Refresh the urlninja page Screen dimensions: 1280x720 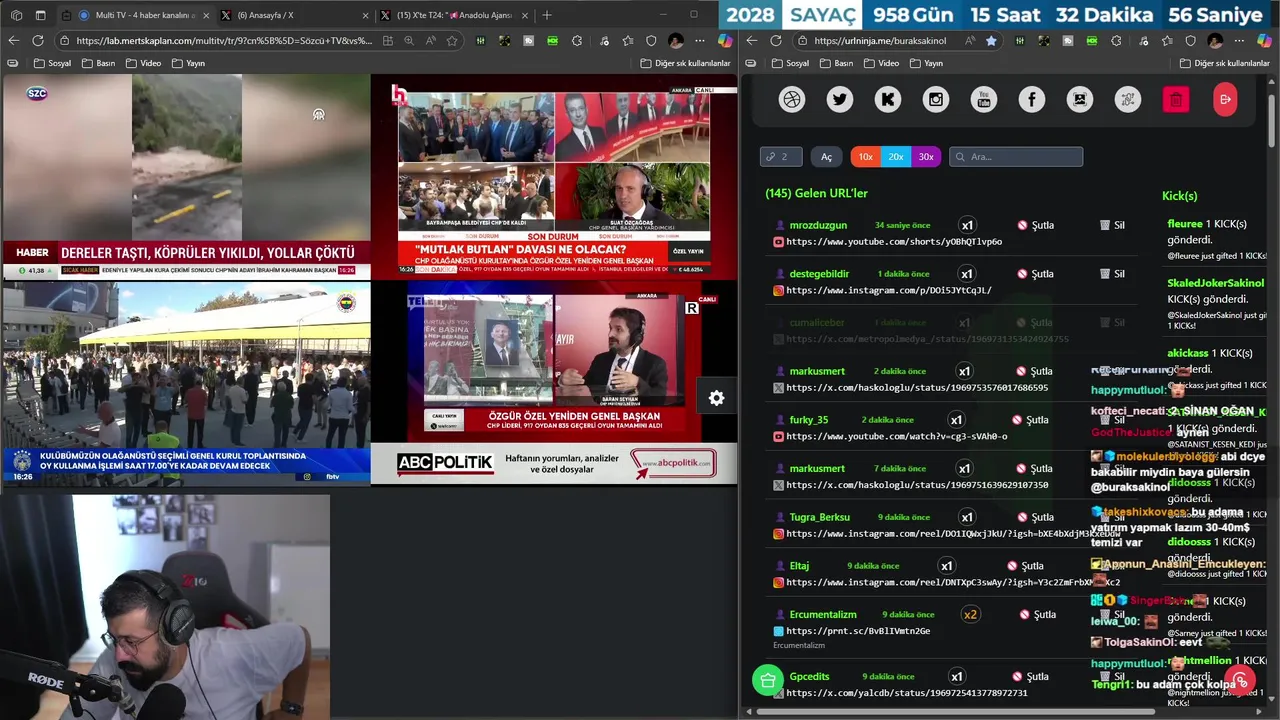(776, 40)
